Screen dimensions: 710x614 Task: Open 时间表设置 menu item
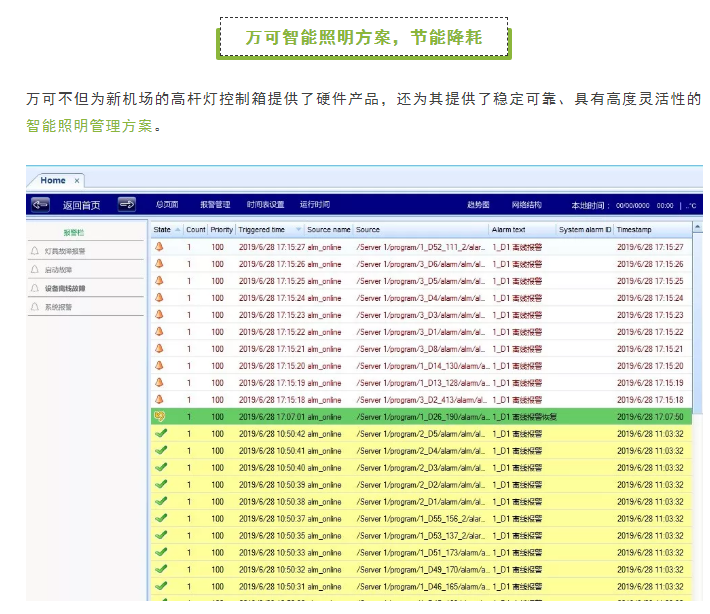coord(265,205)
